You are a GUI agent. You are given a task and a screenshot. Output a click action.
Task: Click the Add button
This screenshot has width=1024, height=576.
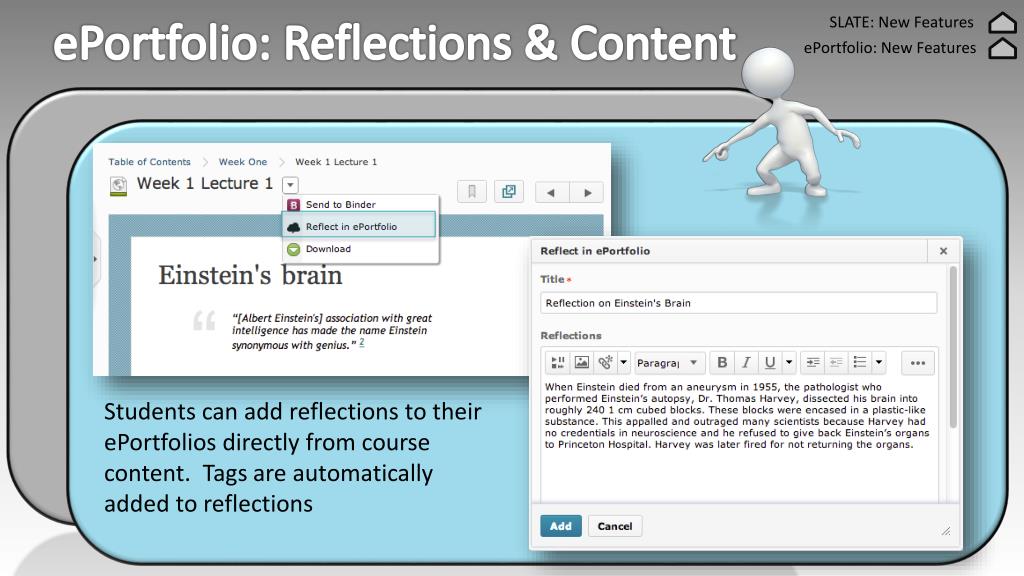click(560, 526)
